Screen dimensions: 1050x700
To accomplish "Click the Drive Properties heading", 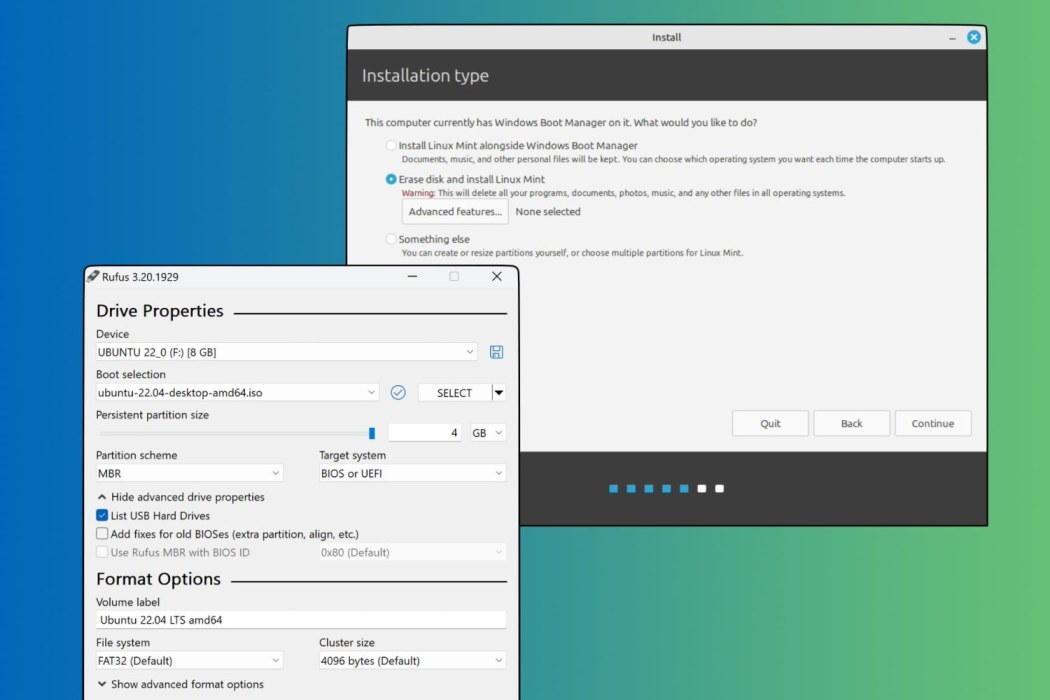I will [x=159, y=311].
